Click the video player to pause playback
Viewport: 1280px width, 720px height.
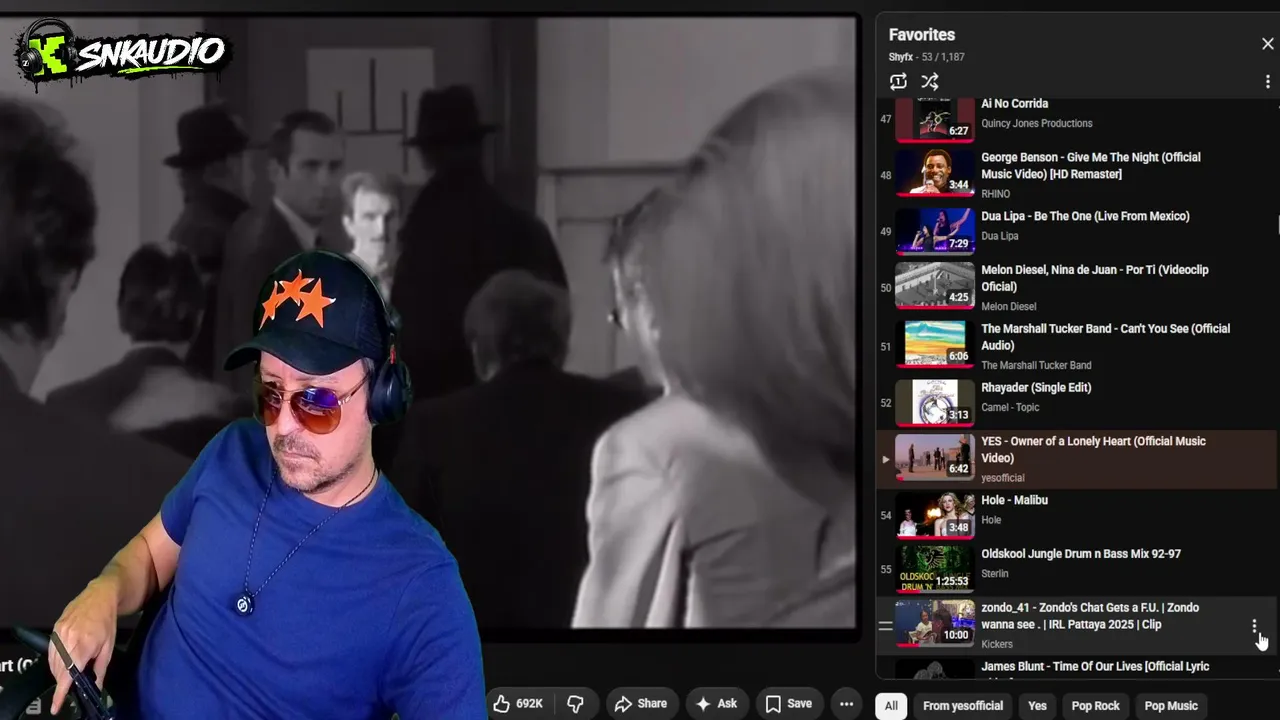430,322
